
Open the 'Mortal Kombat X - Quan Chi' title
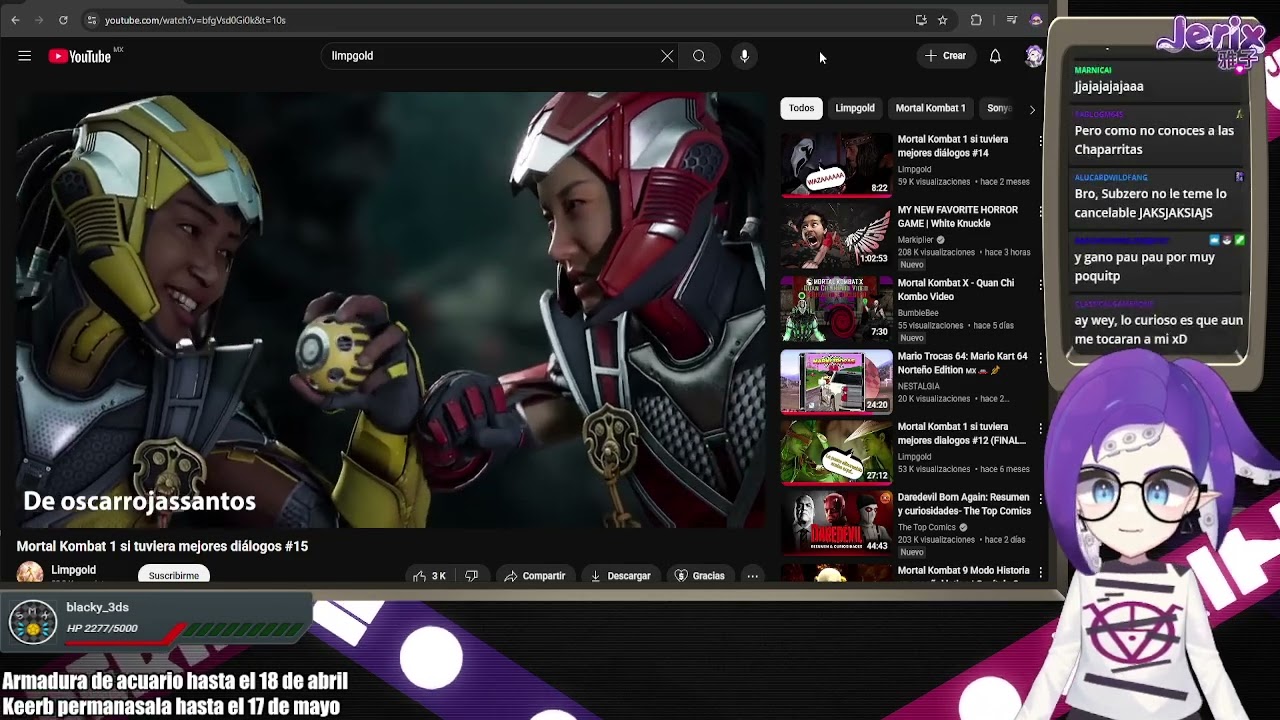tap(955, 290)
